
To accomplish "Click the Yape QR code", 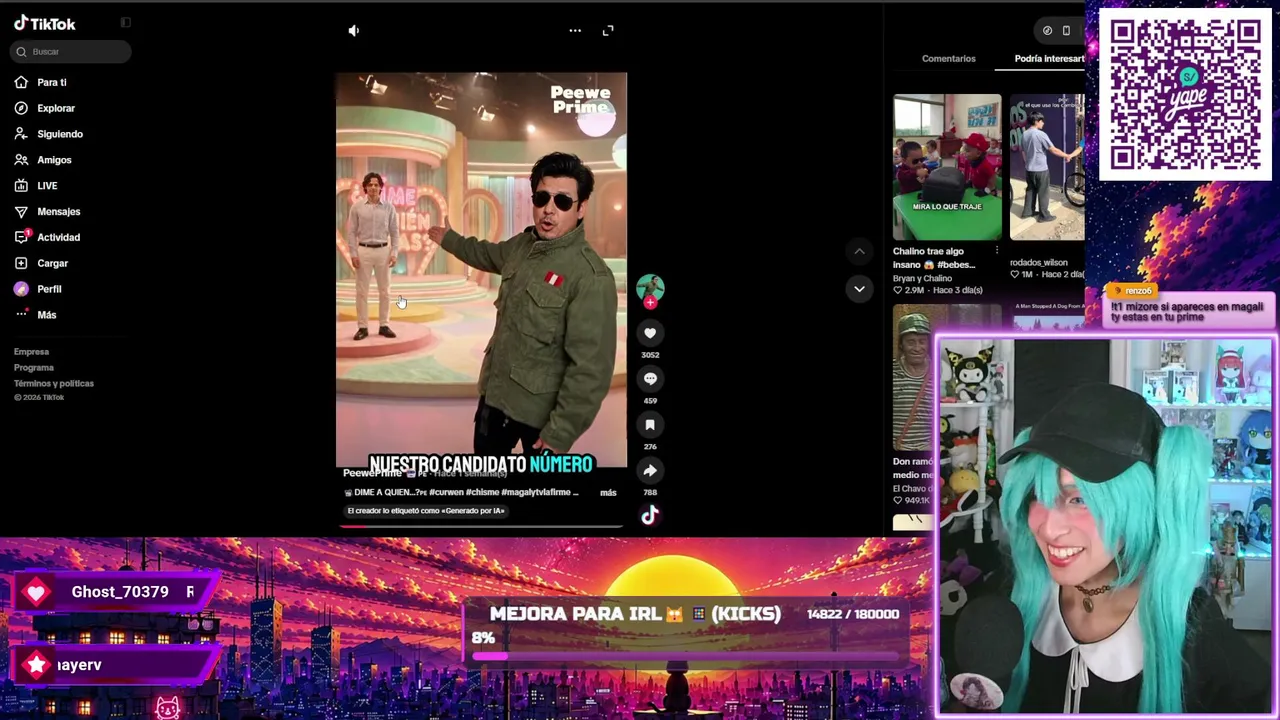I will 1185,95.
